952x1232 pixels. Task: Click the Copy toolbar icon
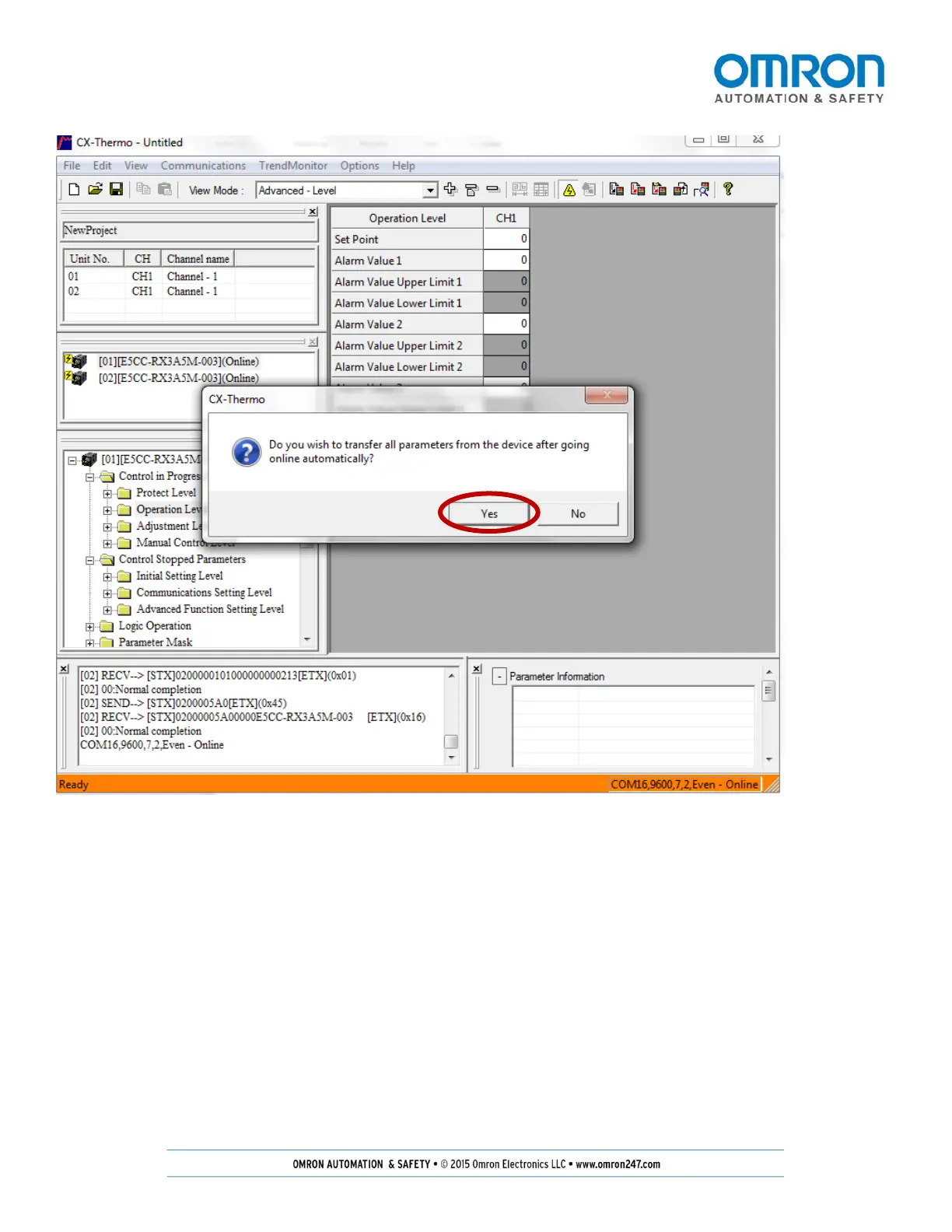143,189
